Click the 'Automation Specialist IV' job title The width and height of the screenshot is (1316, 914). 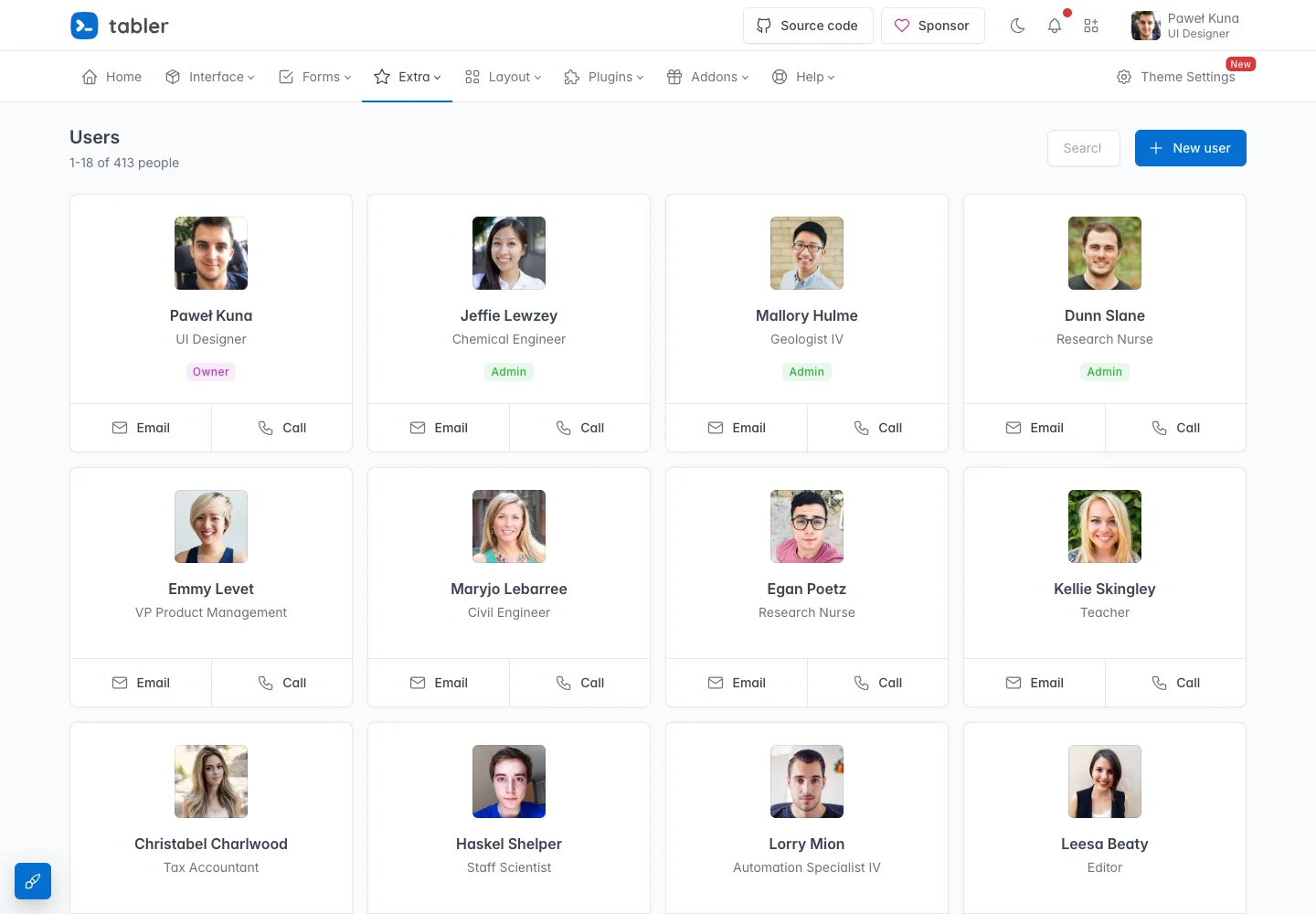point(807,867)
